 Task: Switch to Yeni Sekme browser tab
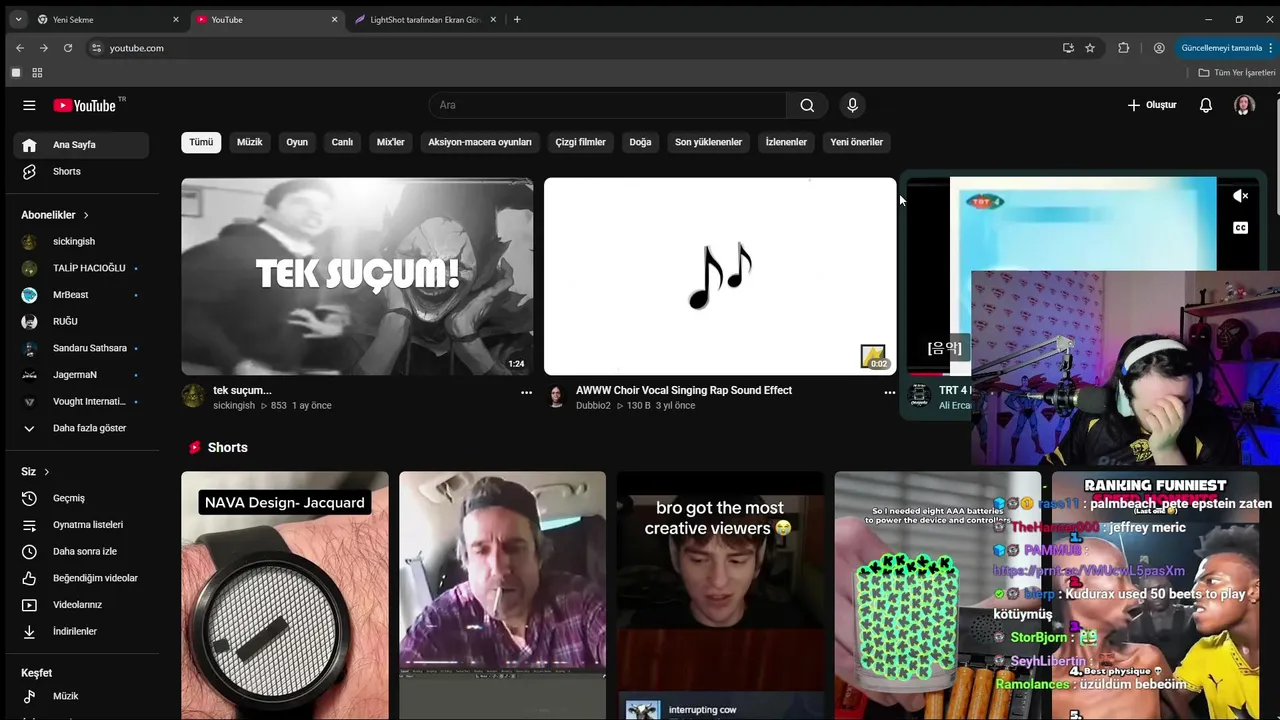pyautogui.click(x=107, y=19)
